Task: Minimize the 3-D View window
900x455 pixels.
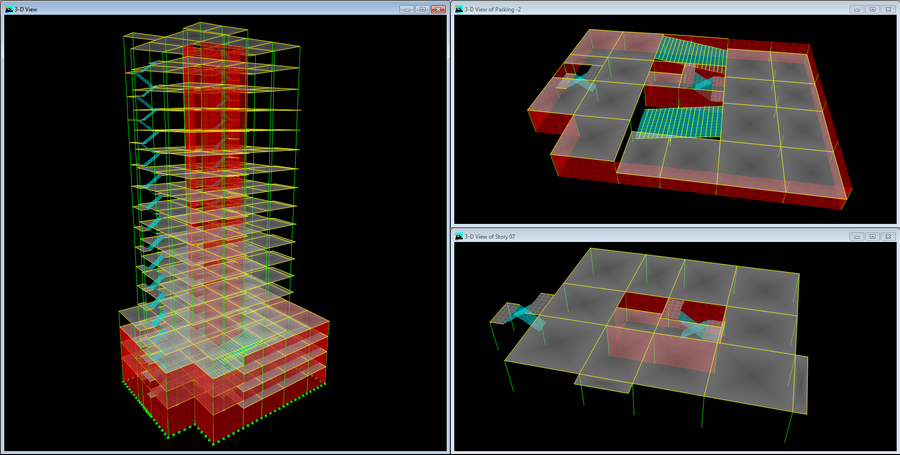Action: [407, 9]
